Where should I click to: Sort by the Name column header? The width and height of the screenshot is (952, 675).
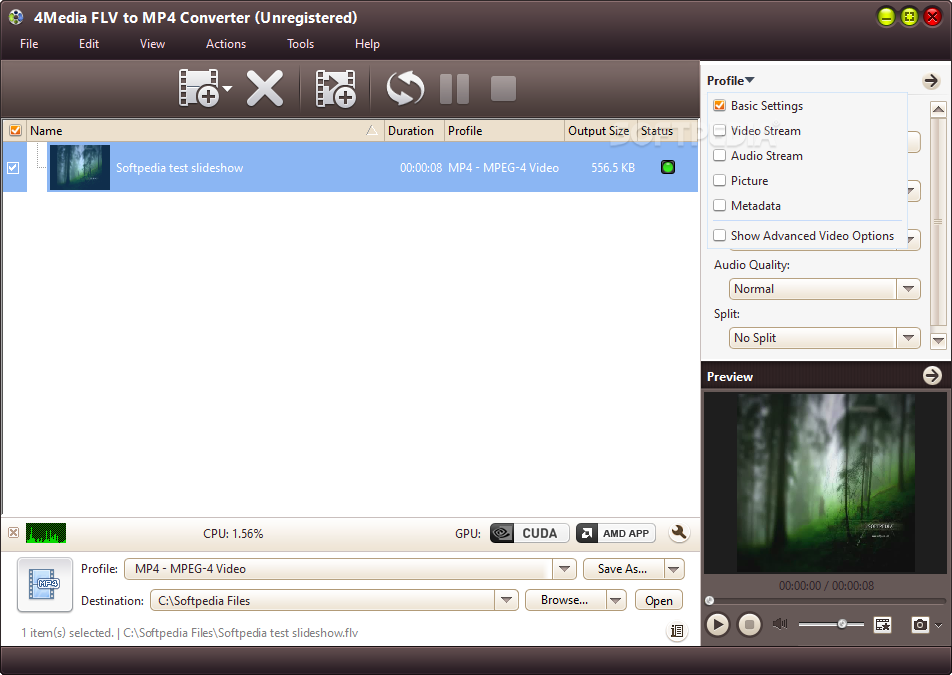pos(205,131)
